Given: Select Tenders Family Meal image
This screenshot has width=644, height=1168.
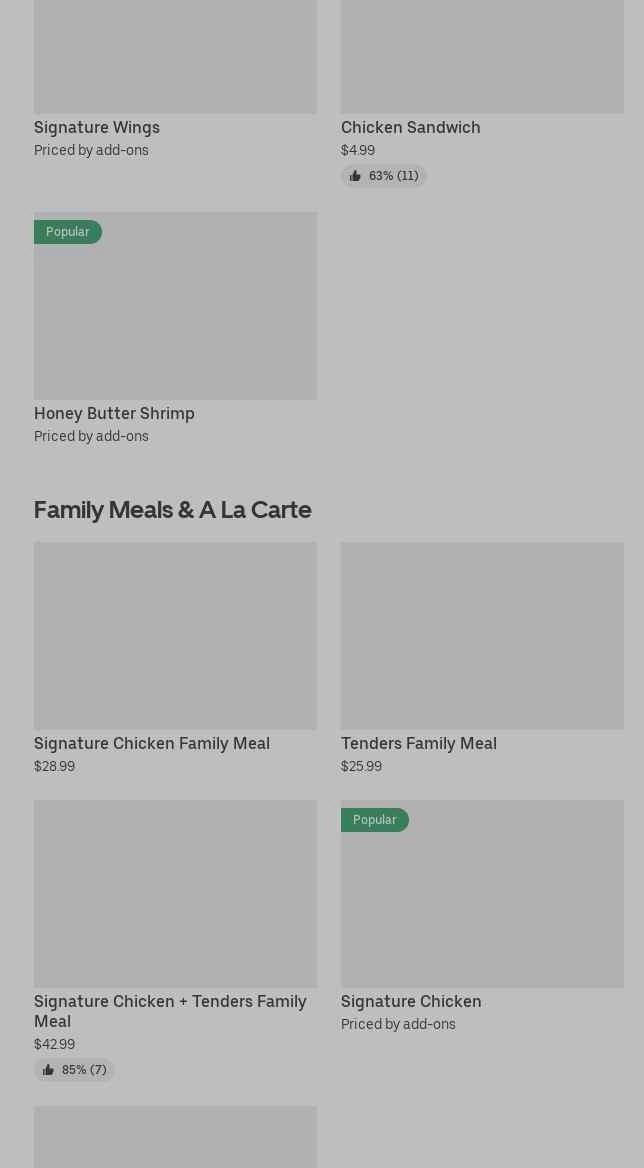Looking at the screenshot, I should [x=482, y=635].
